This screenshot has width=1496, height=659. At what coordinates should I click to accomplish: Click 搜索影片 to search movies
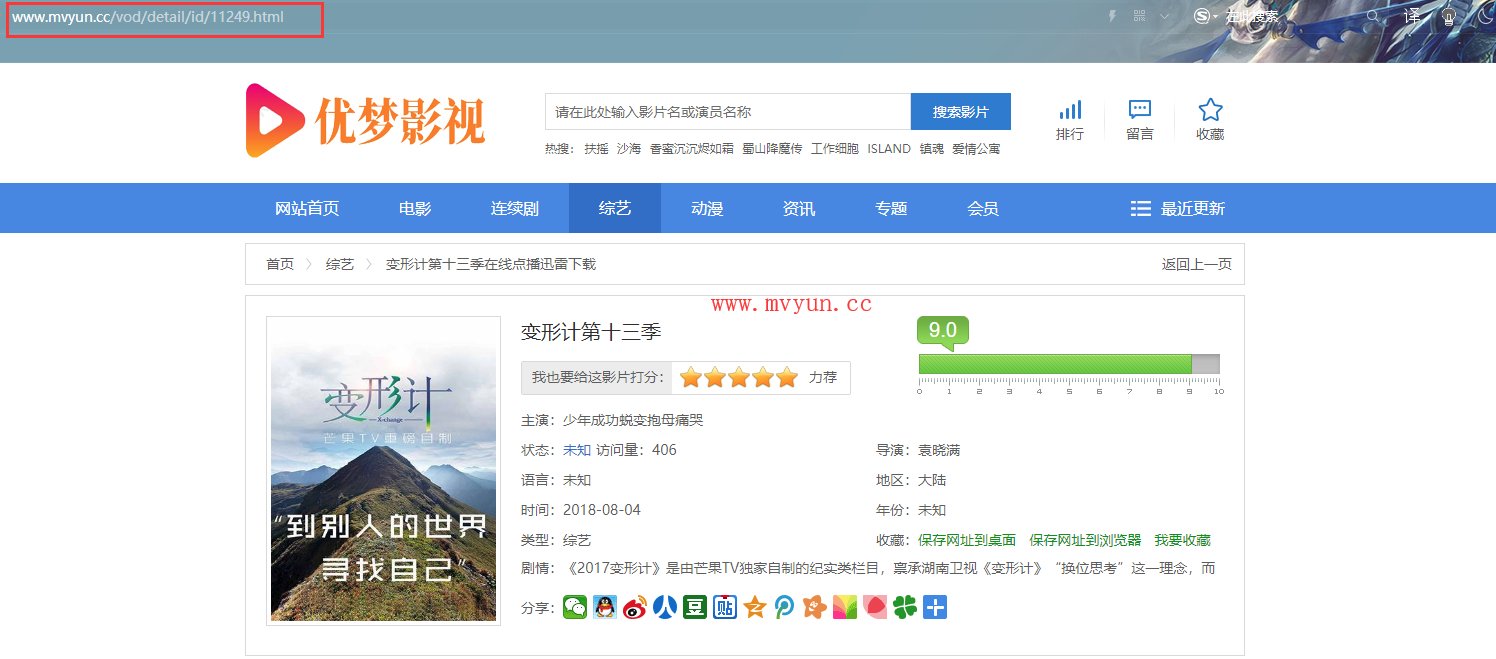pos(960,111)
